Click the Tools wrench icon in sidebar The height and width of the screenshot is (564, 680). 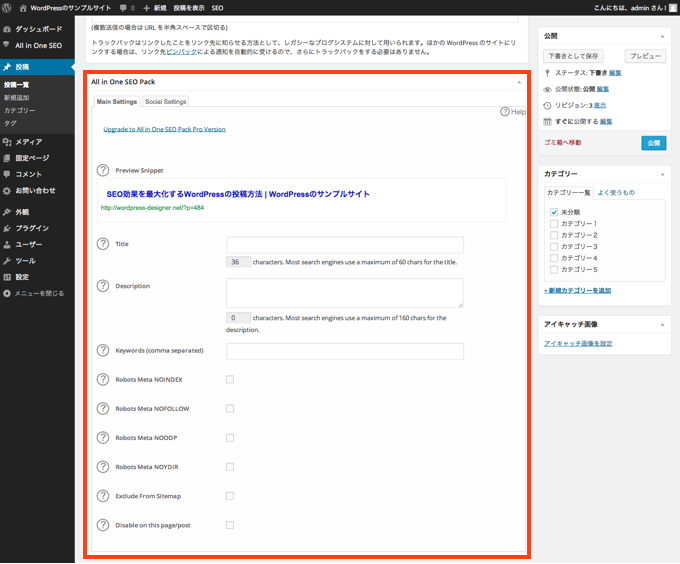tap(7, 261)
